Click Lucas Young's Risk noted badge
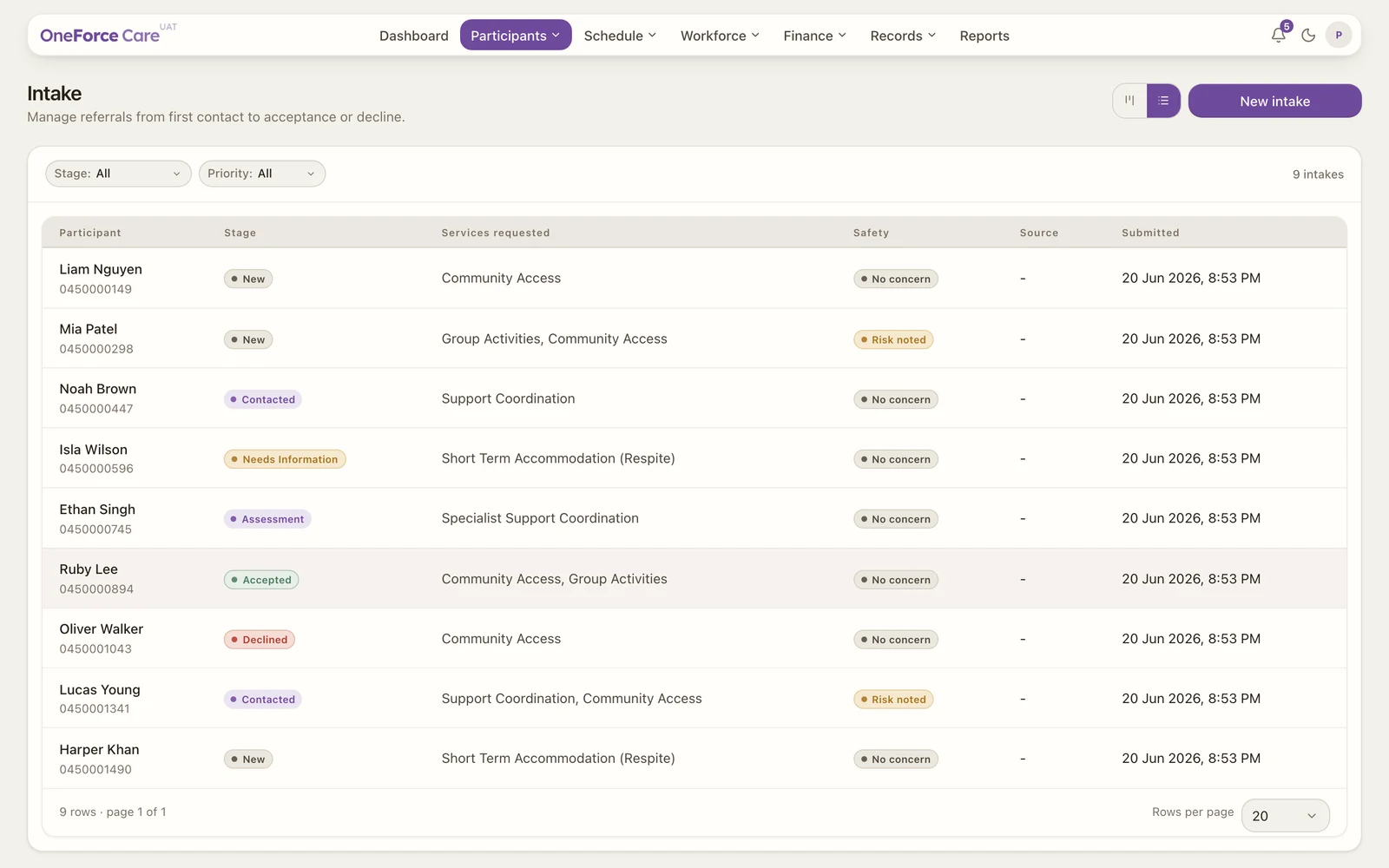 point(893,700)
